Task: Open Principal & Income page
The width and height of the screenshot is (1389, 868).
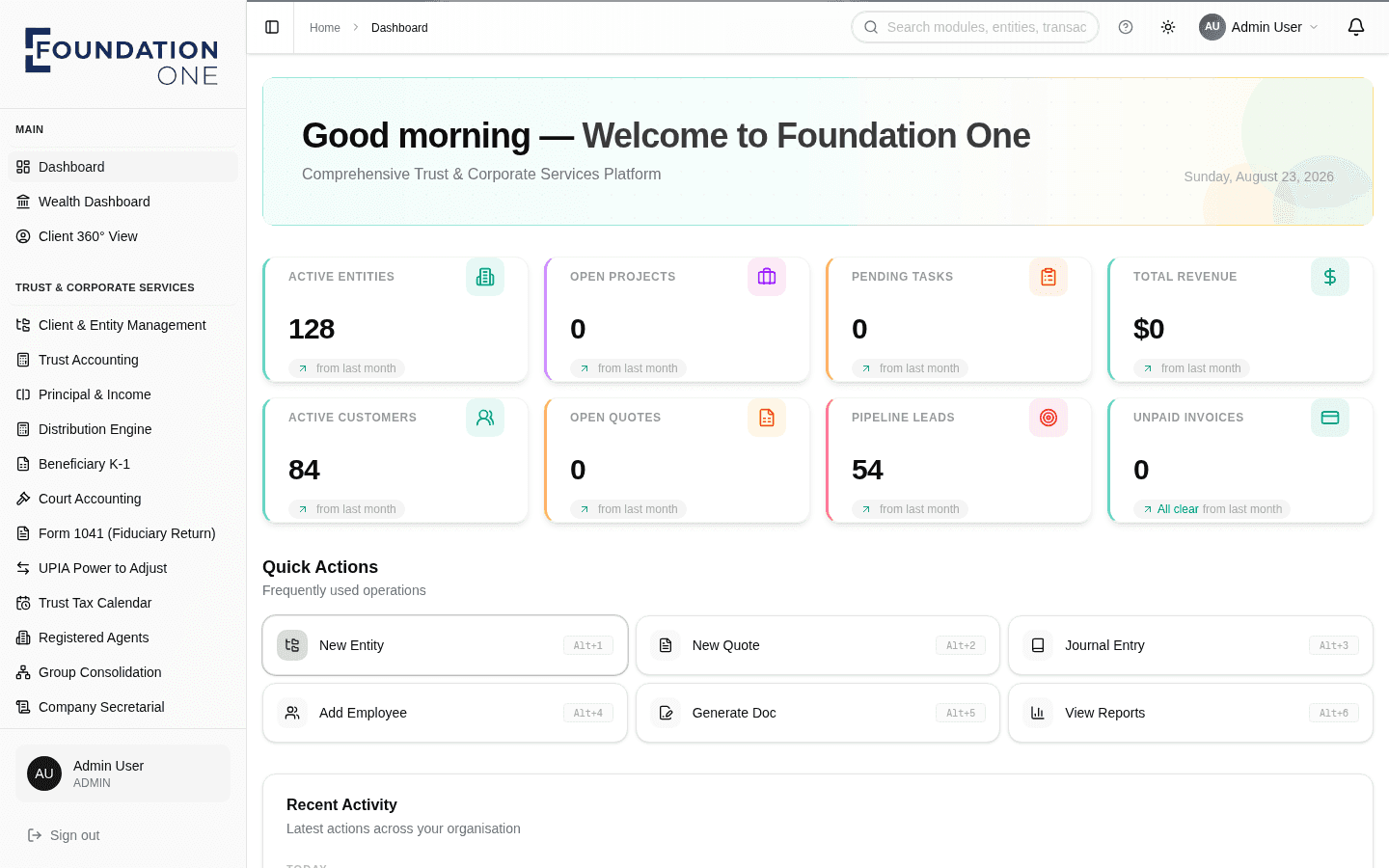Action: click(x=123, y=394)
